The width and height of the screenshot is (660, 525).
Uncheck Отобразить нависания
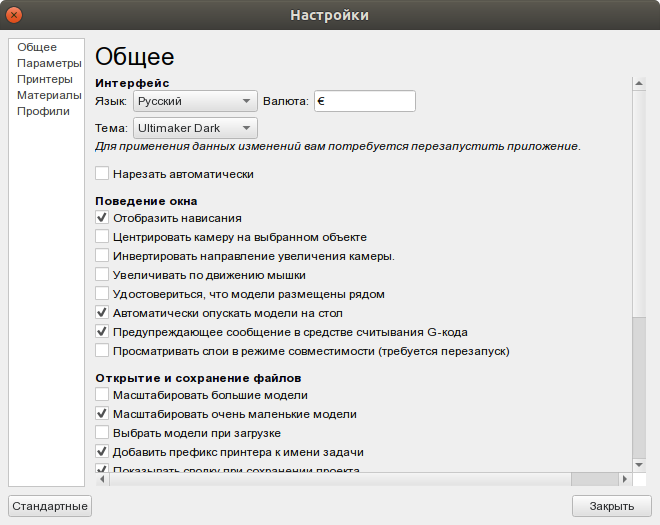[x=102, y=218]
